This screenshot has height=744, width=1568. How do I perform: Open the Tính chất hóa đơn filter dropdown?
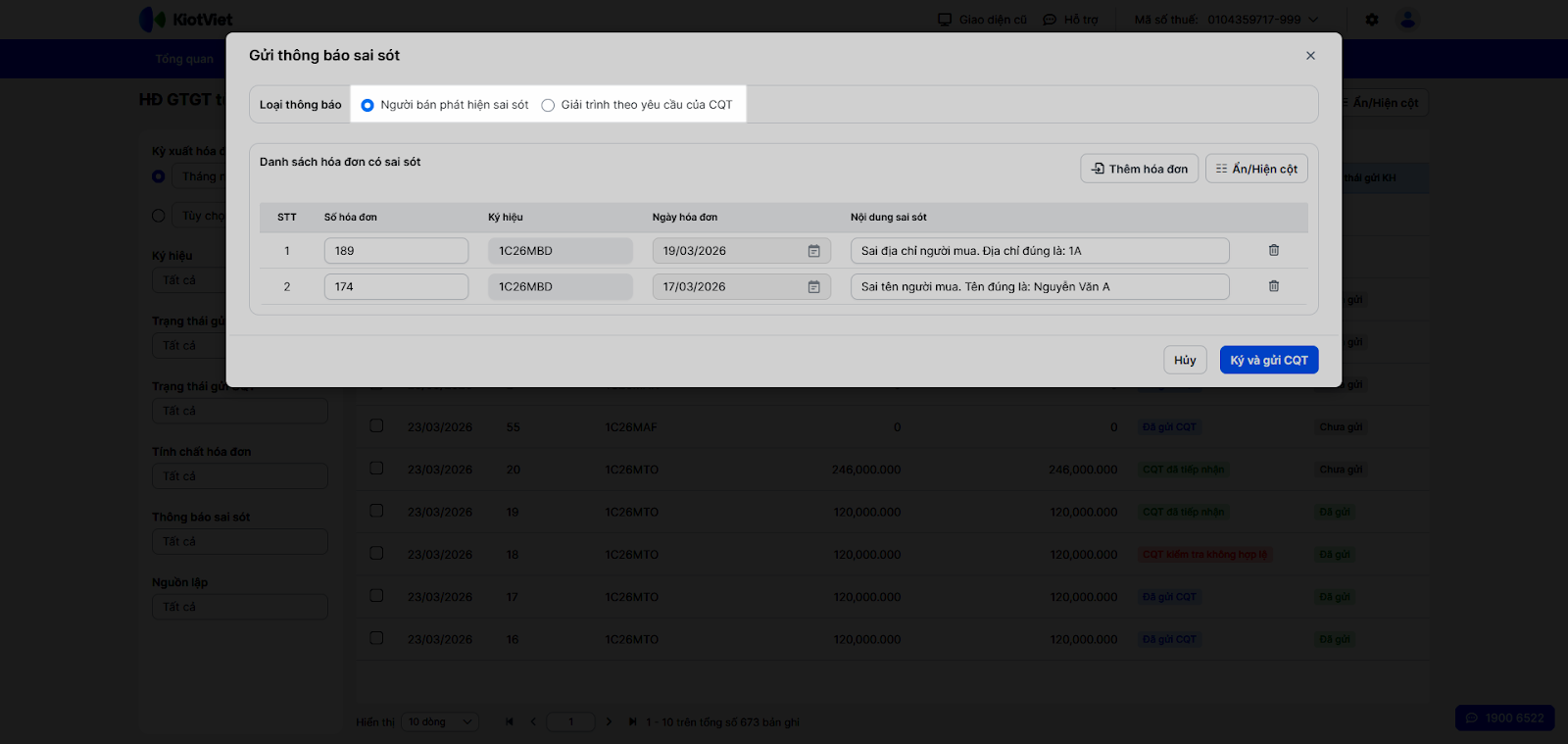click(x=240, y=476)
